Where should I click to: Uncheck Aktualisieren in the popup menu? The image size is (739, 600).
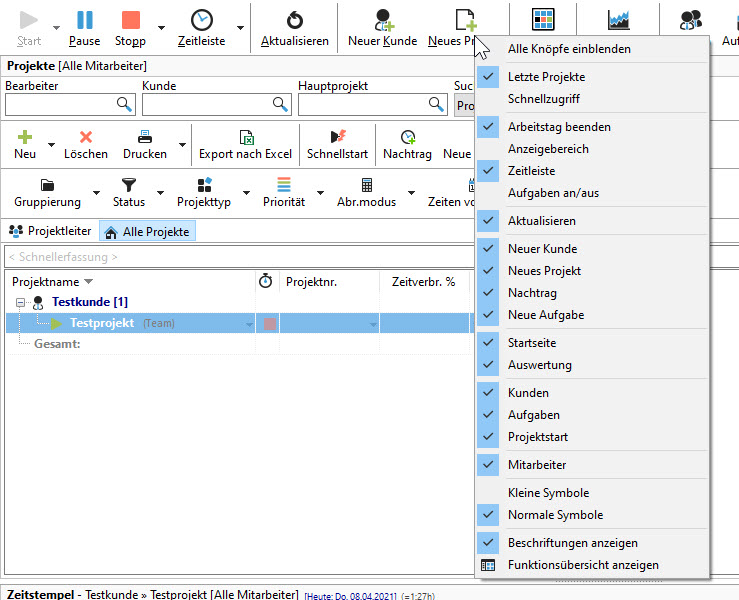(x=592, y=221)
